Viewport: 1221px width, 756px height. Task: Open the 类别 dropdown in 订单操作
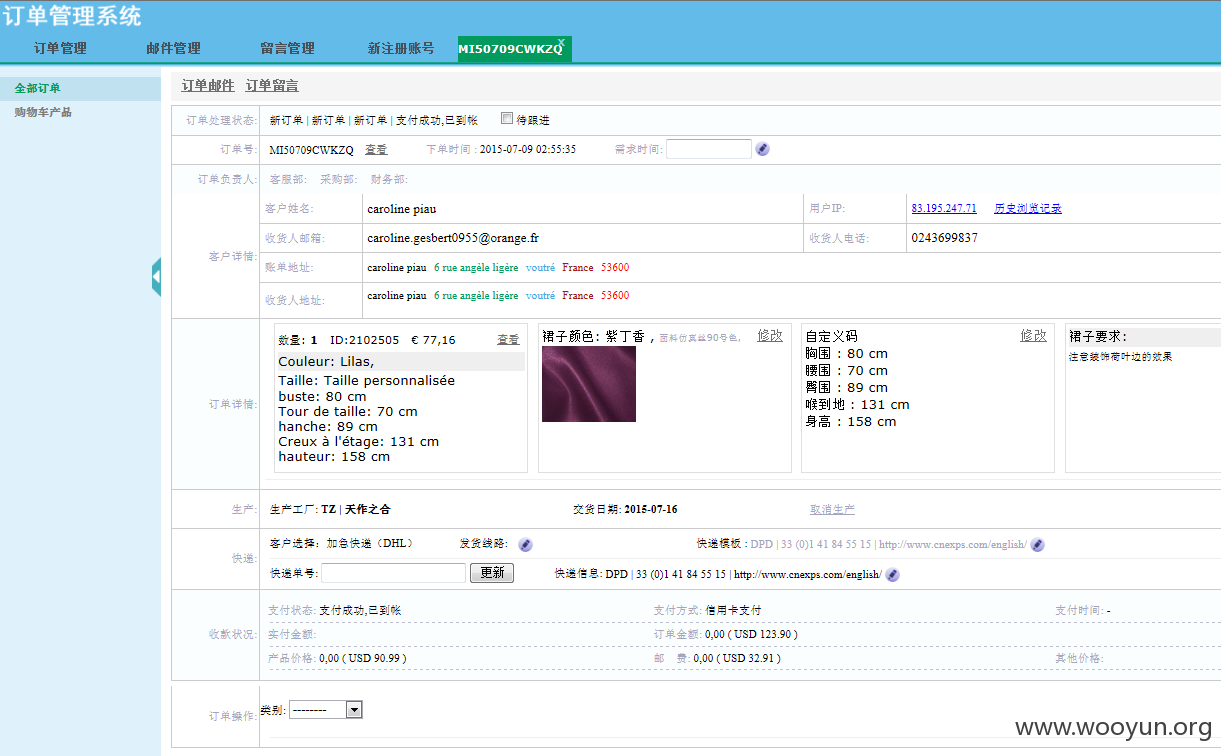tap(326, 710)
